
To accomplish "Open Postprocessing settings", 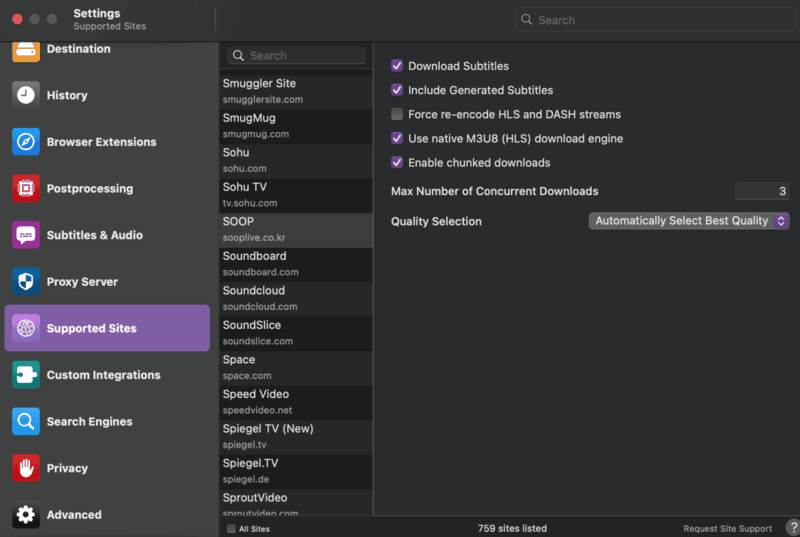I will 90,189.
